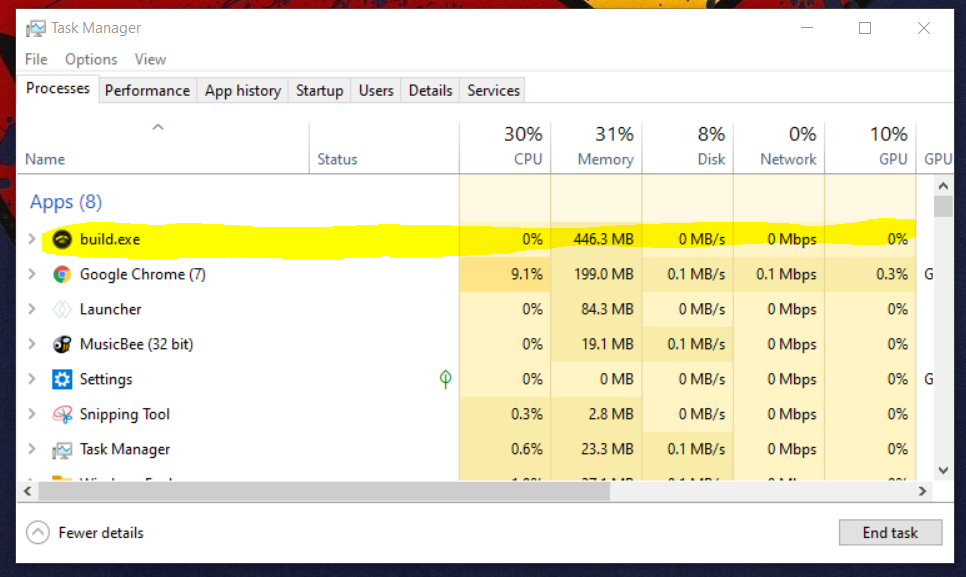Viewport: 966px width, 577px height.
Task: Select the MusicBee (32 bit) row name
Action: (x=137, y=344)
